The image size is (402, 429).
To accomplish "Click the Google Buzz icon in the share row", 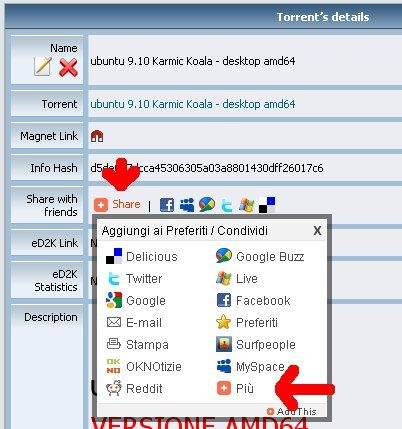I will point(207,204).
